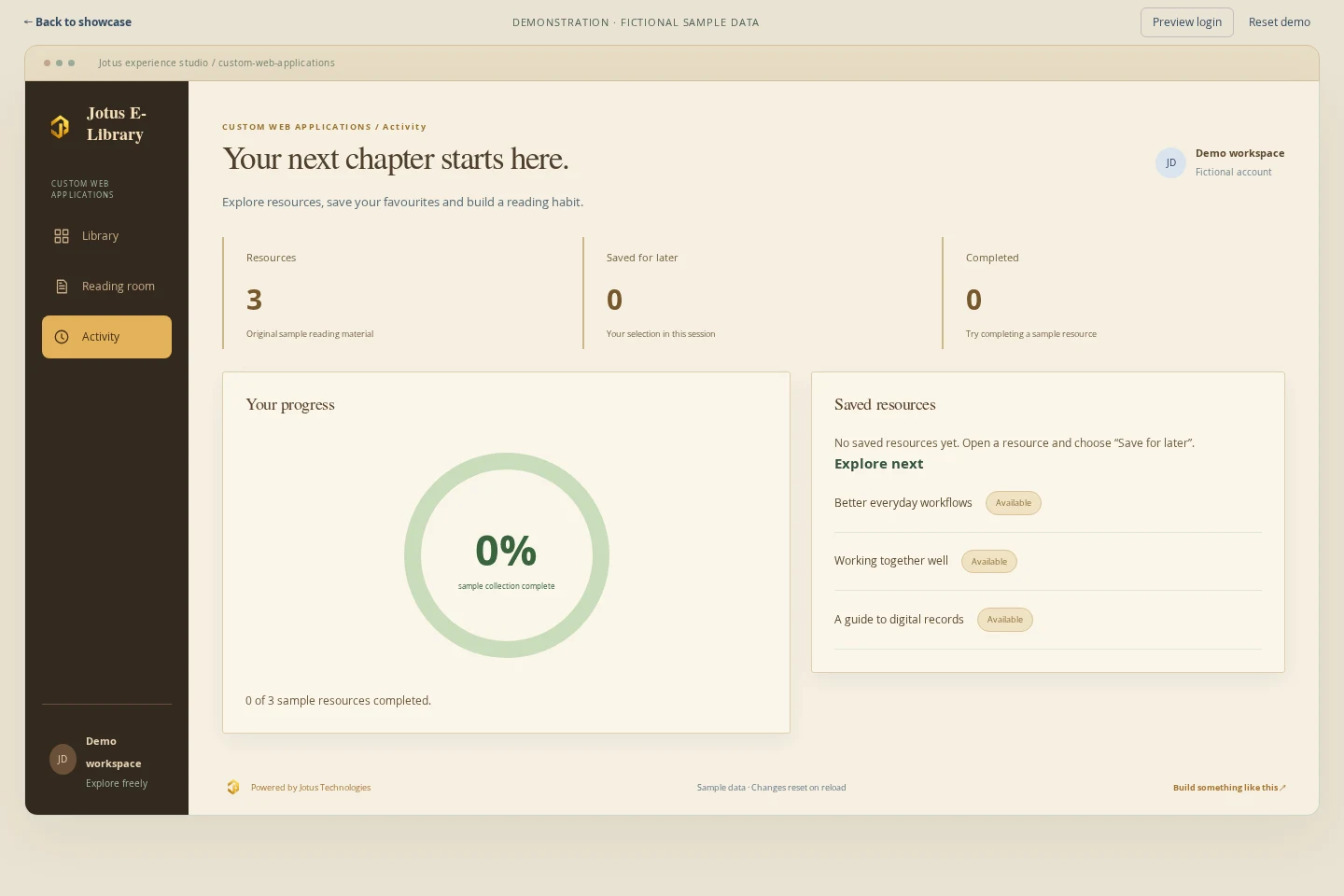
Task: Click the 0% progress ring
Action: click(x=507, y=555)
